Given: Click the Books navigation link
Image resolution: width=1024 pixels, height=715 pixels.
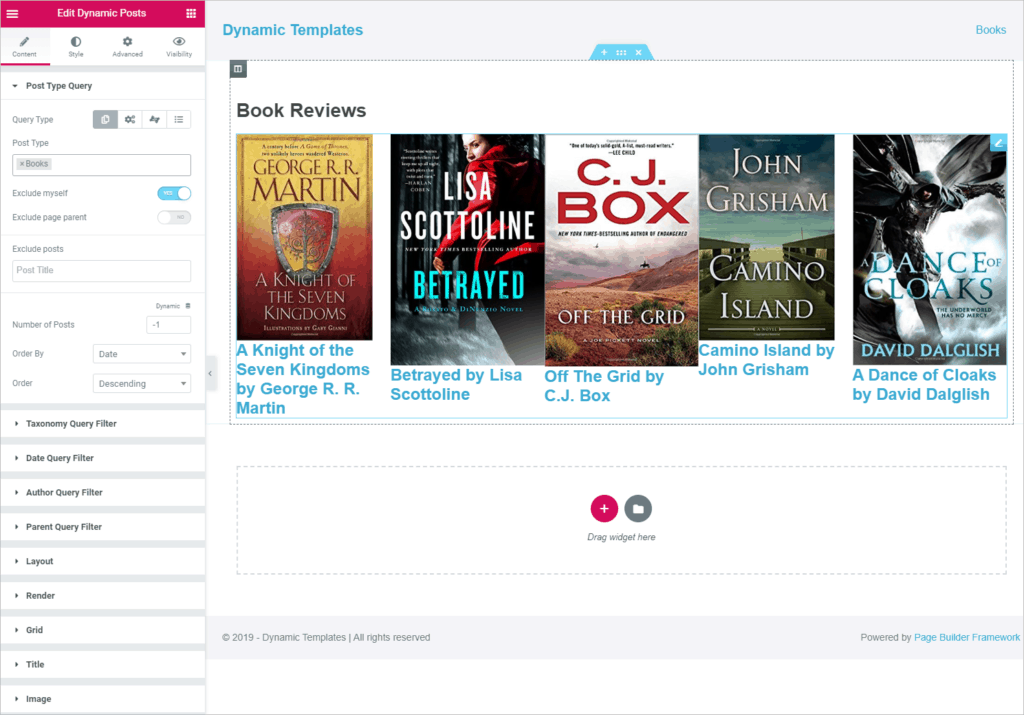Looking at the screenshot, I should (x=990, y=30).
